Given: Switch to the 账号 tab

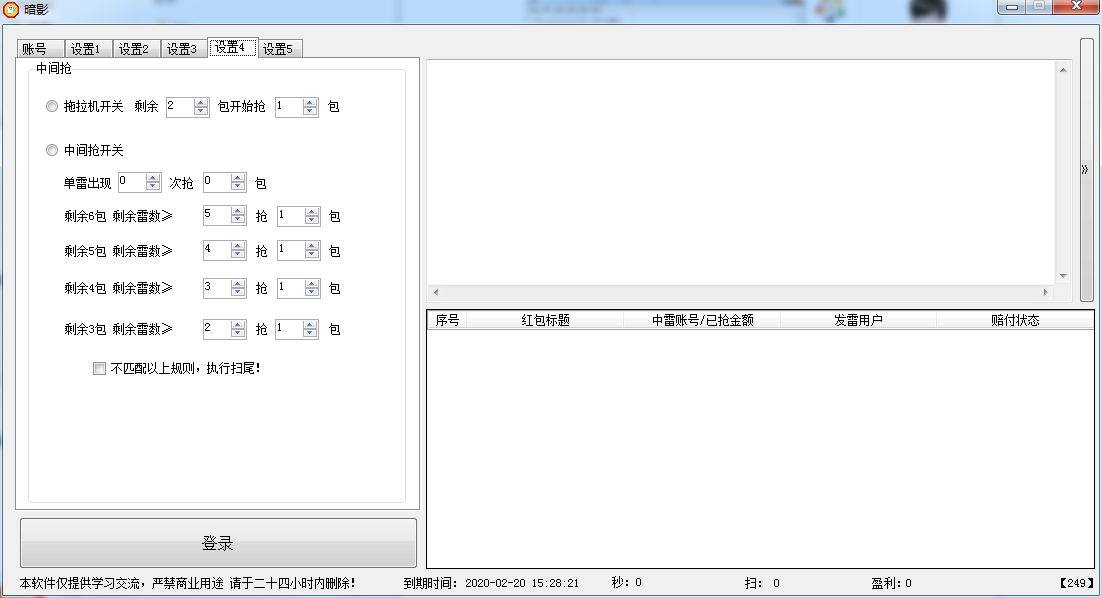Looking at the screenshot, I should pos(40,48).
